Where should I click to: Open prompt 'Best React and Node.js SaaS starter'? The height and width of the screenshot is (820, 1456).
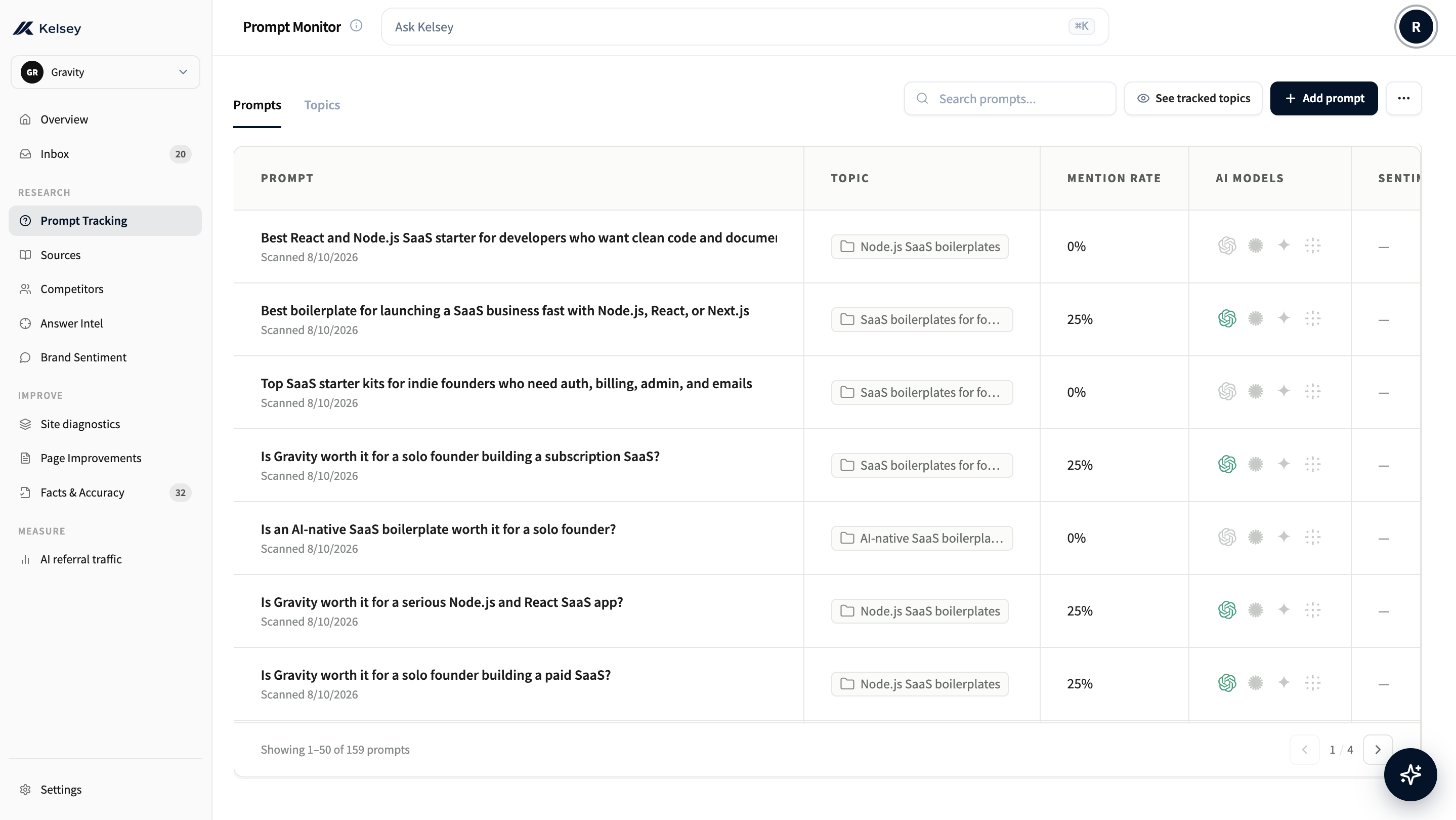click(519, 238)
